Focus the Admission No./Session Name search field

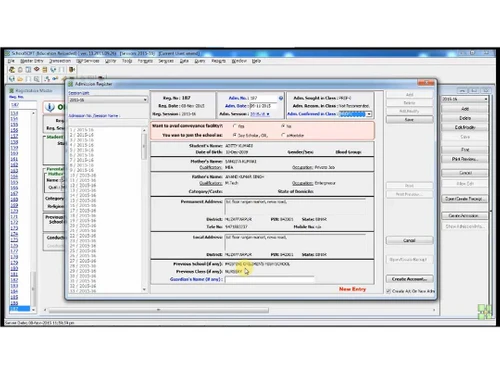click(x=108, y=122)
